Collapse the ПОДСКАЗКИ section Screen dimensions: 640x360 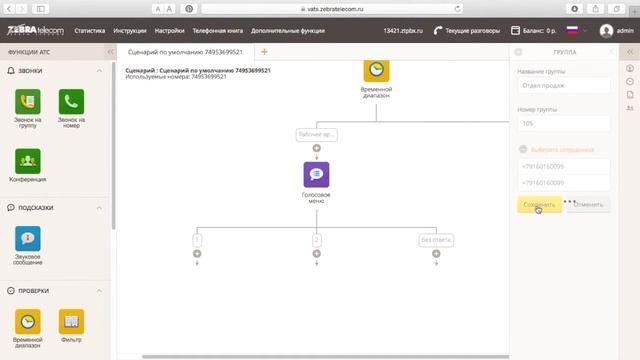99,208
